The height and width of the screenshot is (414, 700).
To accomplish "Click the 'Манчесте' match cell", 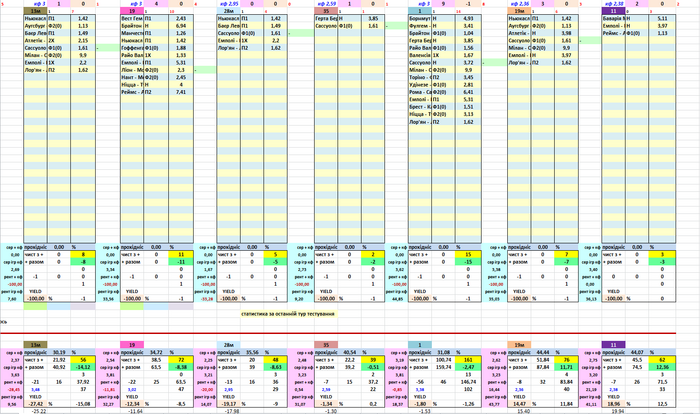I will 132,33.
